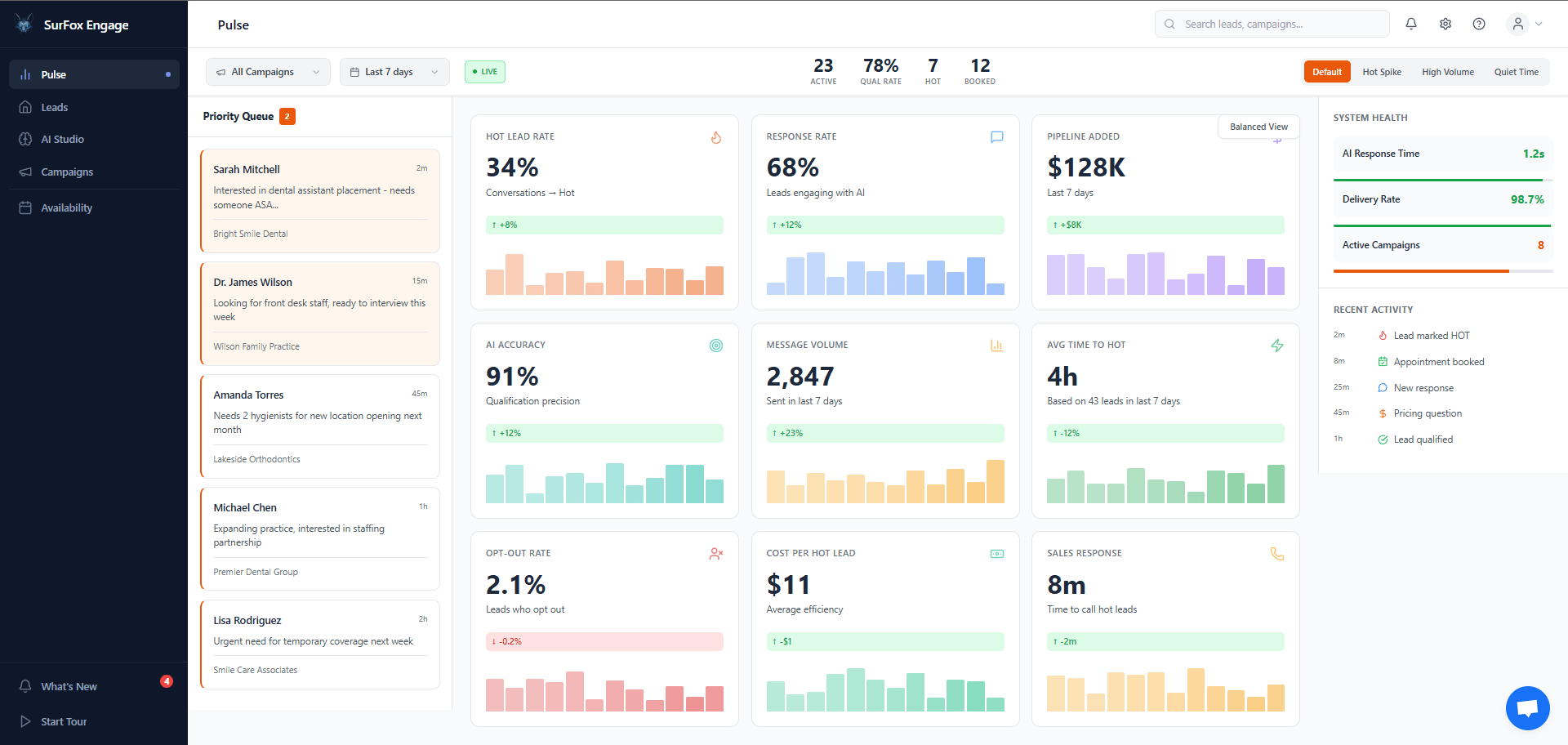Click the flame icon on Hot Lead Rate card
The width and height of the screenshot is (1568, 745).
(716, 137)
